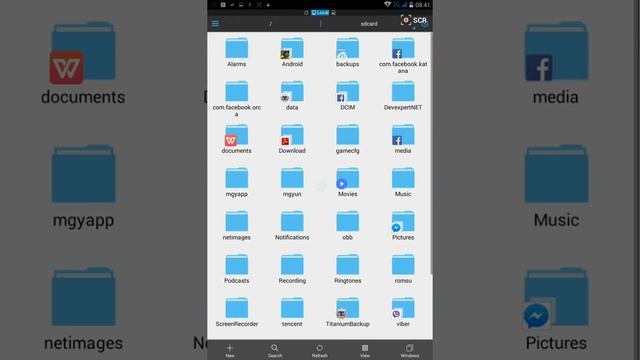640x360 pixels.
Task: Select the root slash path segment
Action: point(270,24)
